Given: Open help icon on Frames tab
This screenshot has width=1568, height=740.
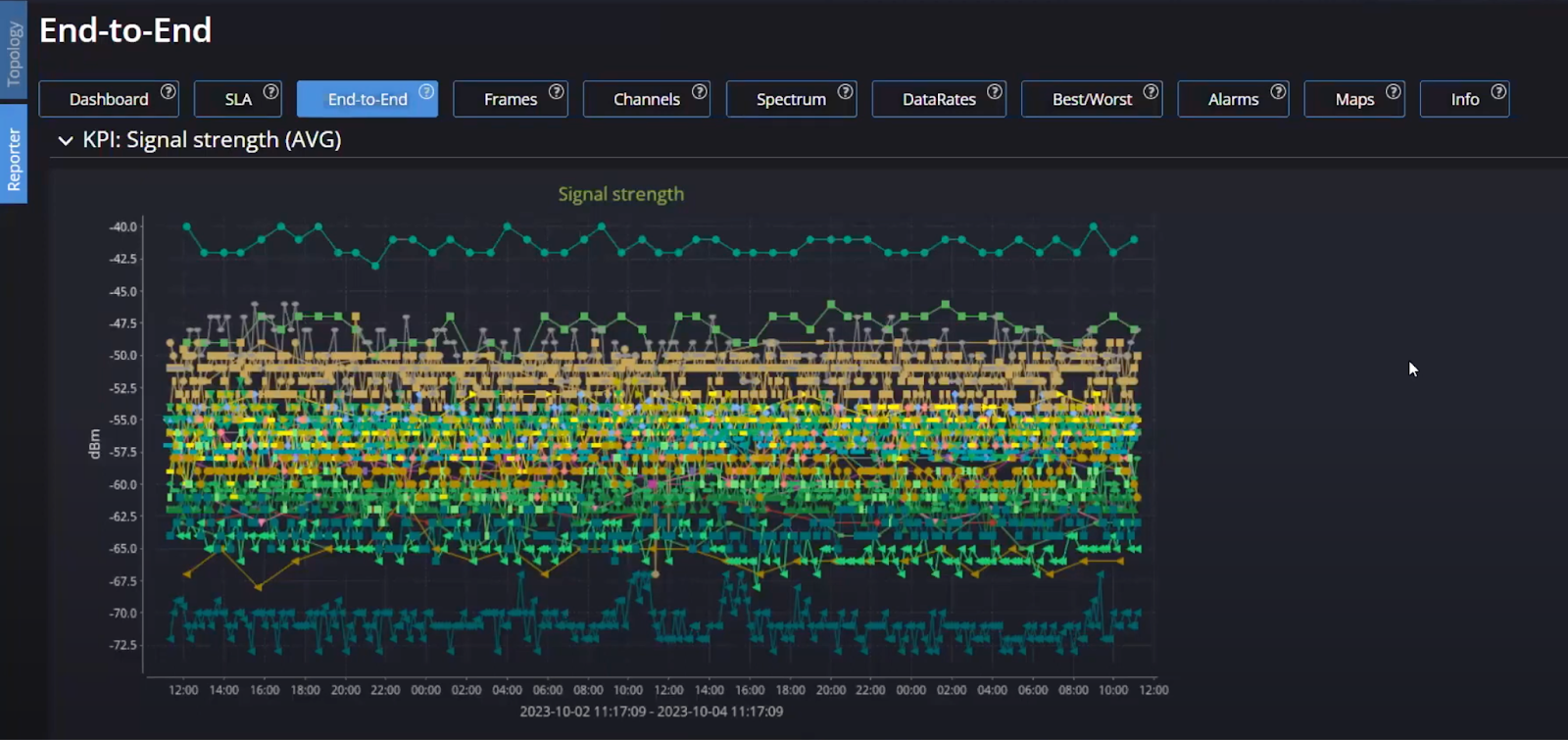Looking at the screenshot, I should tap(557, 91).
